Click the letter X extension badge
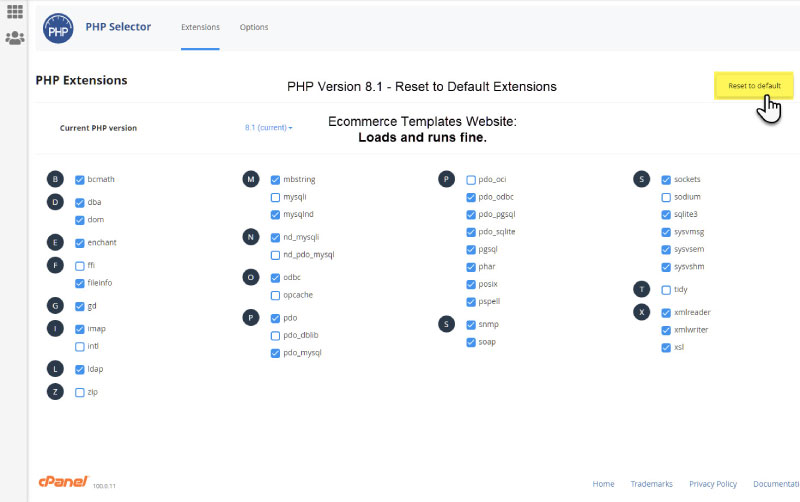800x502 pixels. (642, 312)
